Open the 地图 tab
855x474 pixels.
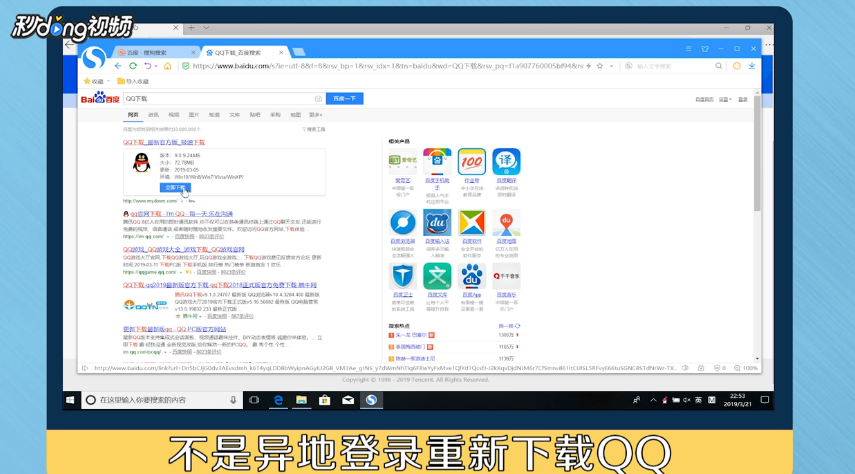point(296,115)
